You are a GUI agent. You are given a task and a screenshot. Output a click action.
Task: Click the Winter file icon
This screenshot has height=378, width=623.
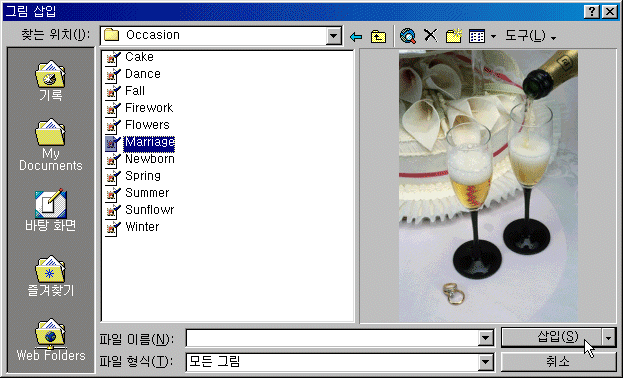[x=113, y=229]
